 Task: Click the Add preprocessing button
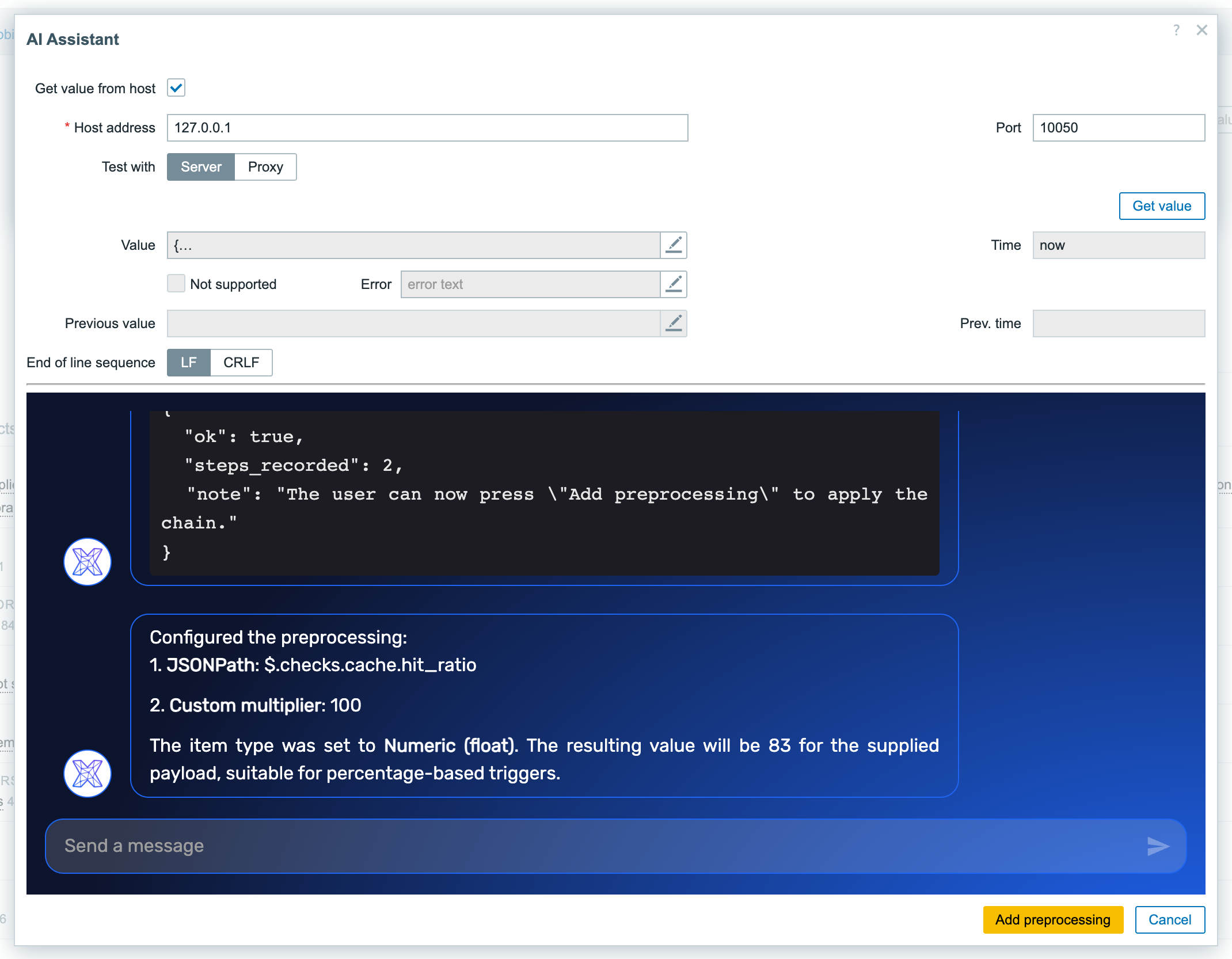1053,920
